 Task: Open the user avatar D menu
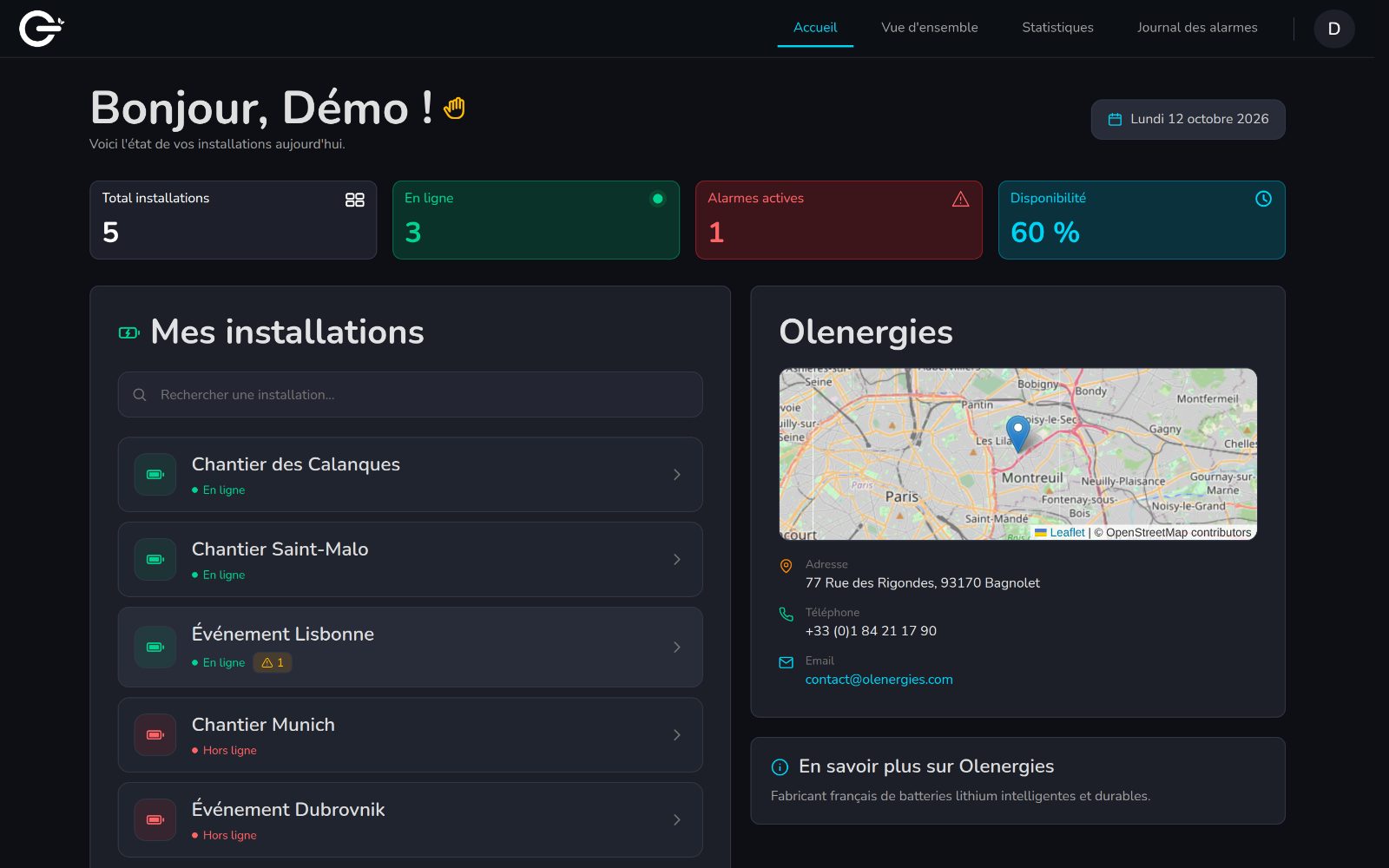pyautogui.click(x=1334, y=29)
